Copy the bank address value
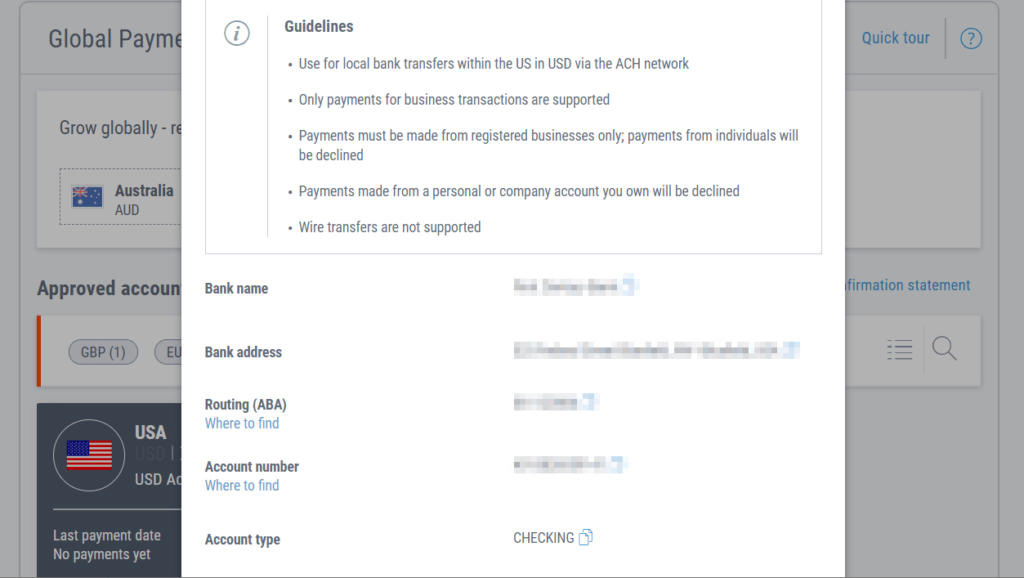Screen dimensions: 1024x578 [x=791, y=350]
